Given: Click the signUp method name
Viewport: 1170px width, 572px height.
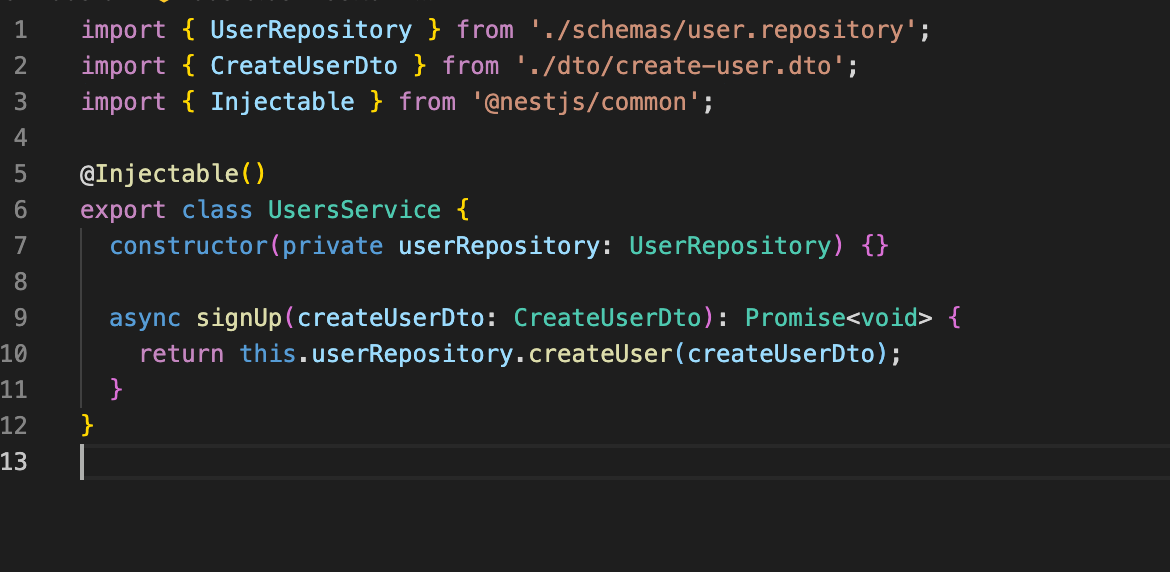Looking at the screenshot, I should pyautogui.click(x=239, y=318).
